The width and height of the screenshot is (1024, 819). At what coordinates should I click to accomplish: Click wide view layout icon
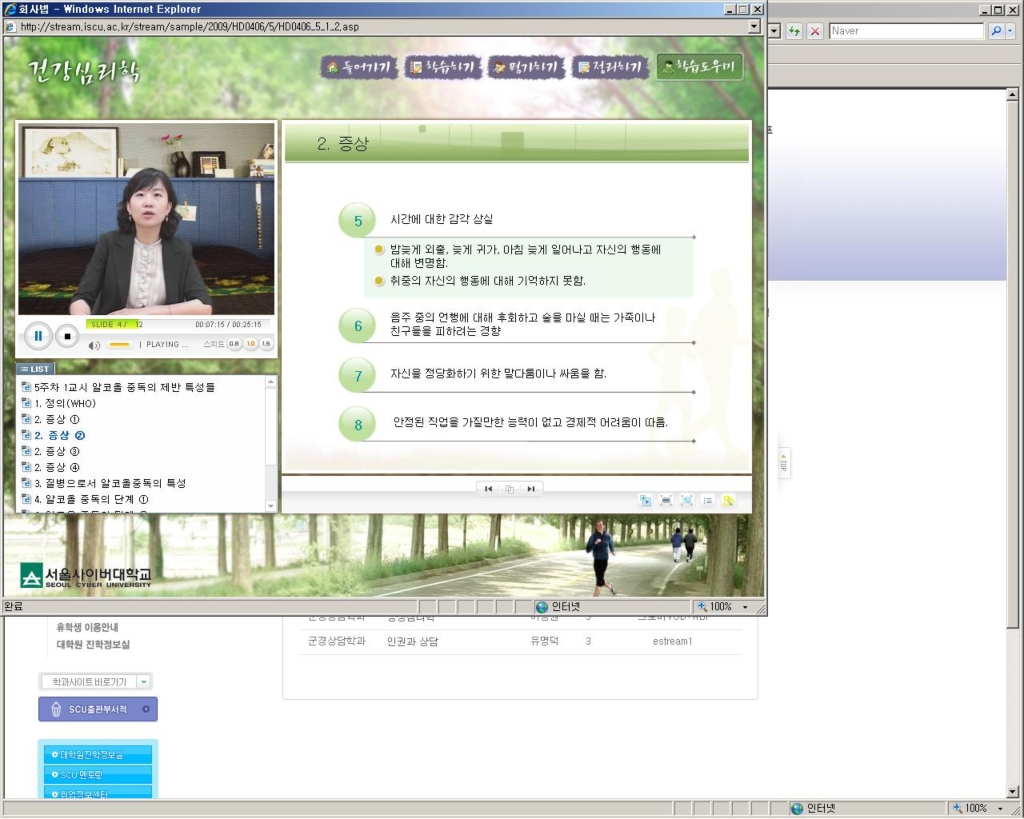coord(666,500)
